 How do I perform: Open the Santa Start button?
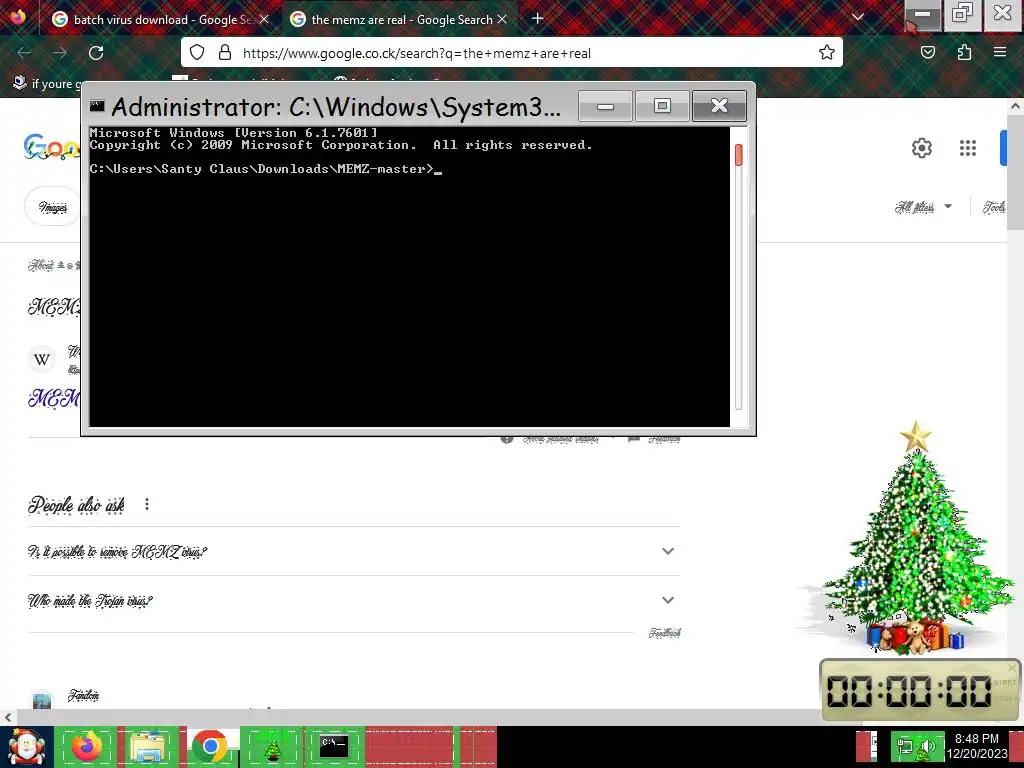click(x=26, y=747)
